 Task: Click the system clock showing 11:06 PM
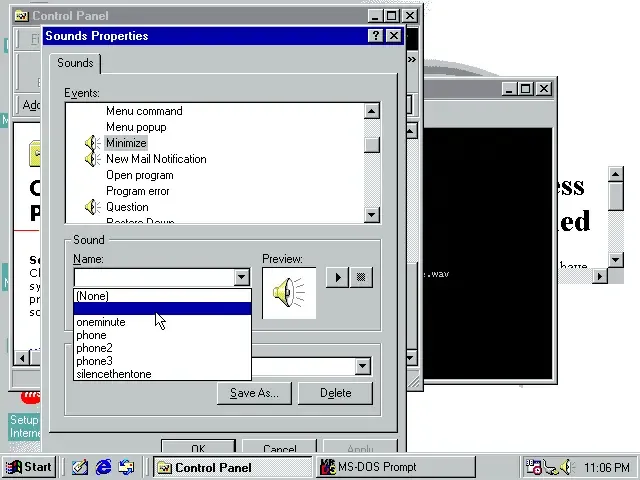tap(607, 467)
